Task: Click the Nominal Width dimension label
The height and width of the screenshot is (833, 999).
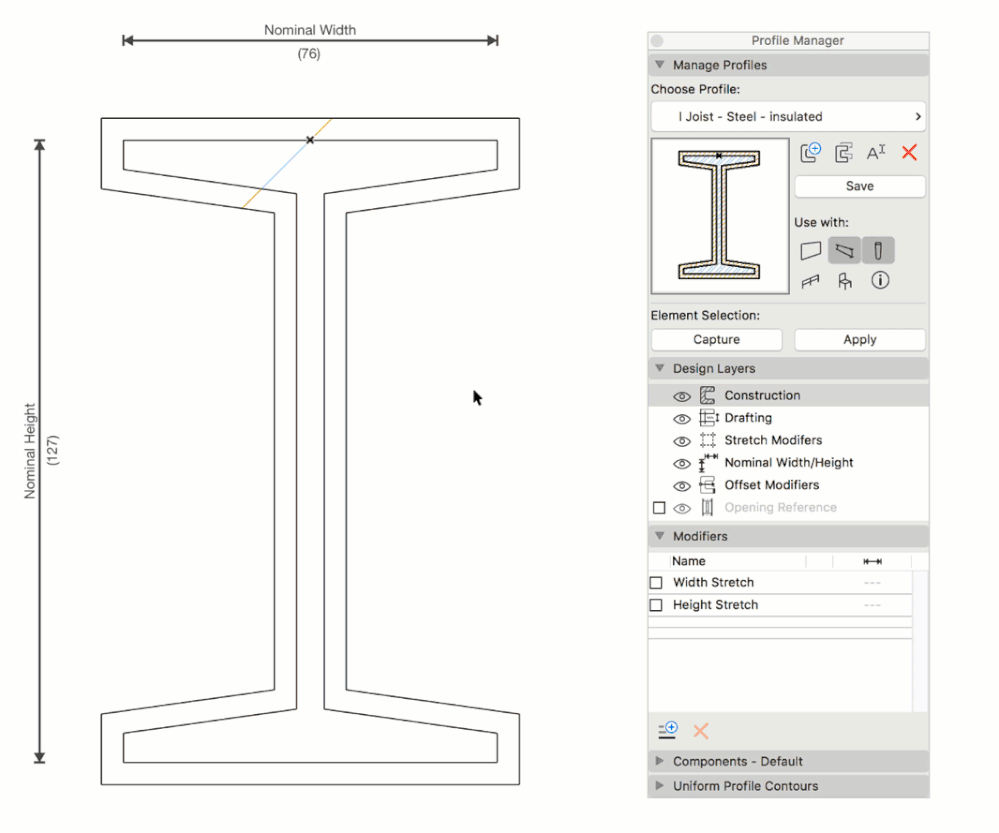Action: (310, 30)
